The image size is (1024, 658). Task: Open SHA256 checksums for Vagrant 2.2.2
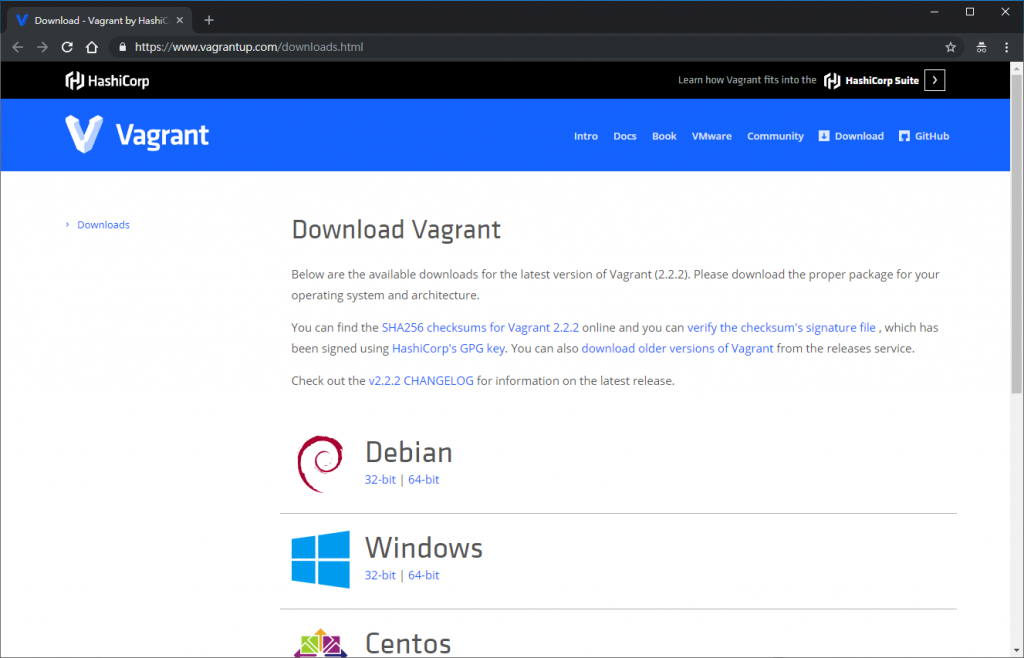pos(480,328)
